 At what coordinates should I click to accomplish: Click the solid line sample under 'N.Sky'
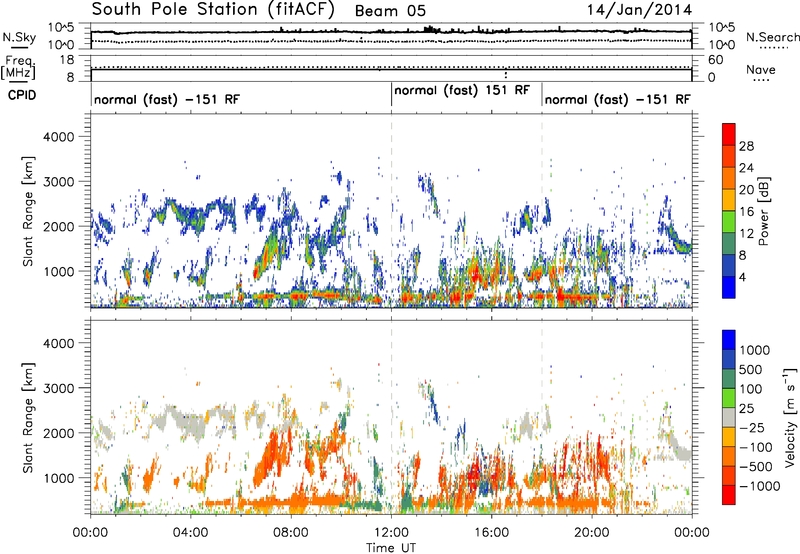pyautogui.click(x=19, y=48)
